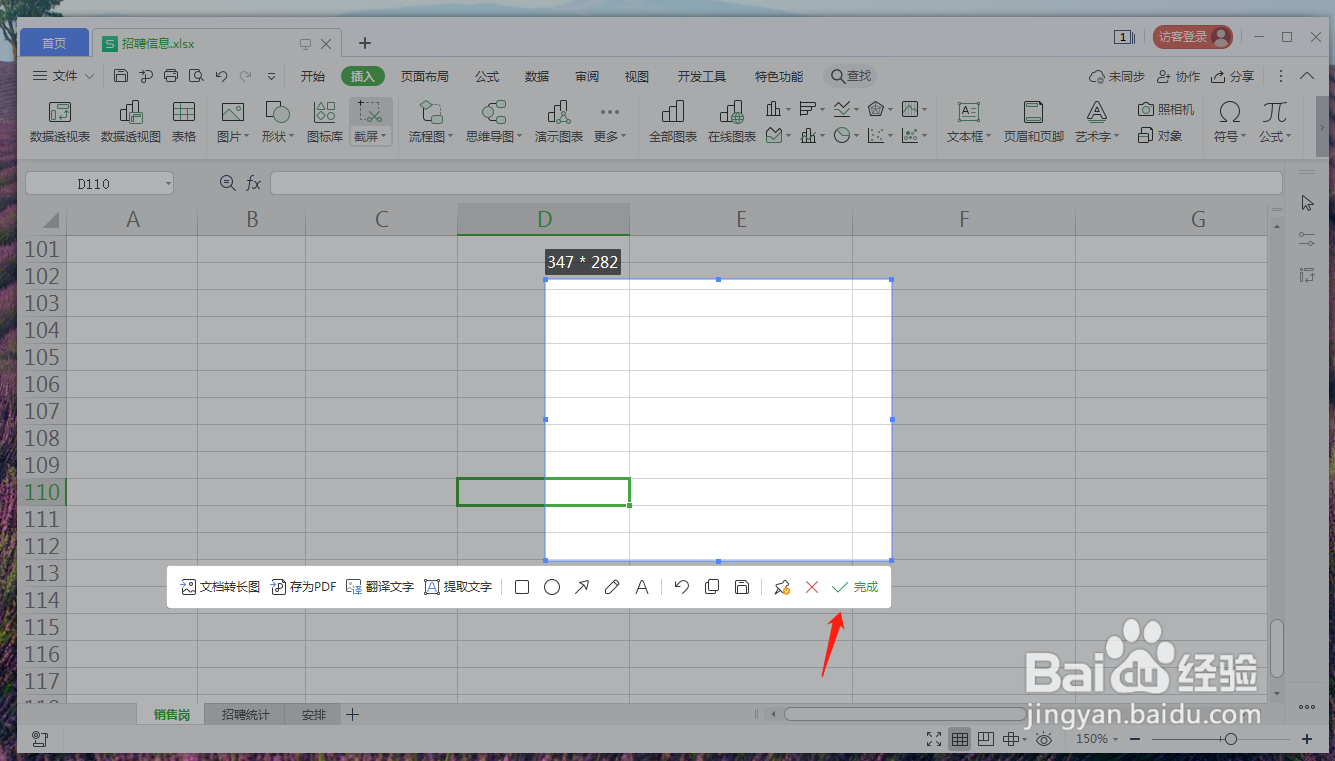
Task: Click 翻译文字 in capture toolbar
Action: tap(380, 587)
